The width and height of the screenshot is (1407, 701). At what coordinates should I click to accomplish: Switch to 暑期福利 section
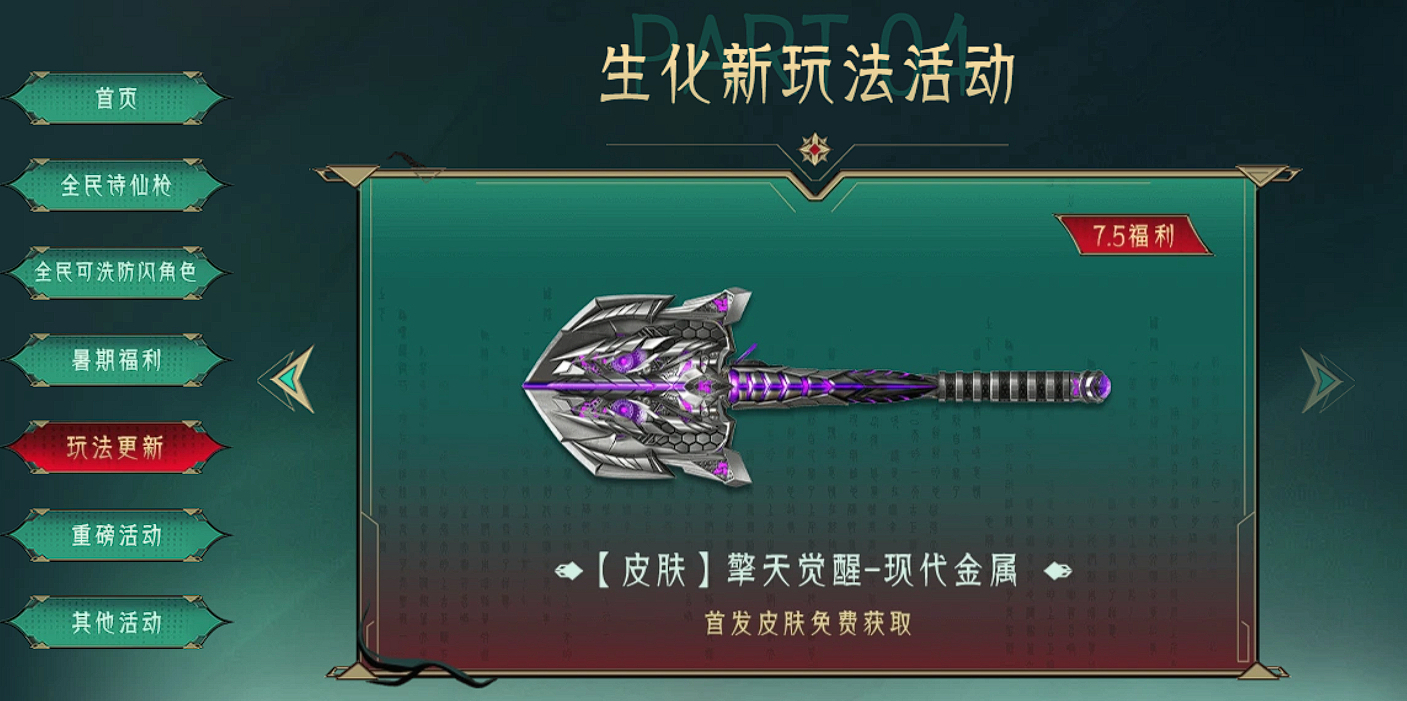[x=116, y=360]
